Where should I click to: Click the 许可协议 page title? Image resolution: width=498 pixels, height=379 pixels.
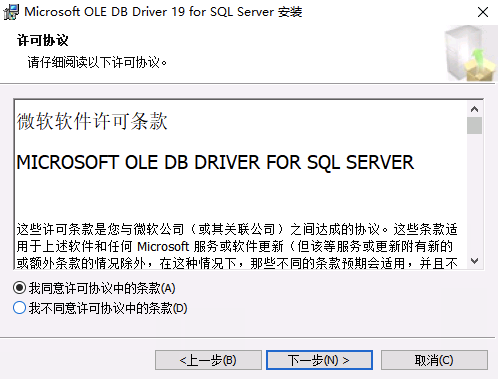[43, 40]
